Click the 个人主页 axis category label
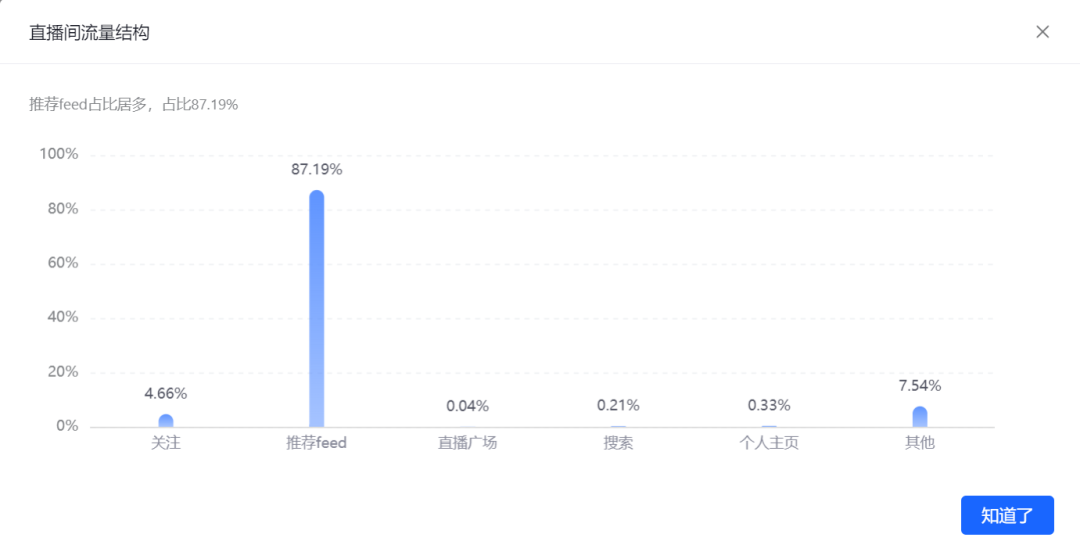1080x559 pixels. [x=769, y=443]
